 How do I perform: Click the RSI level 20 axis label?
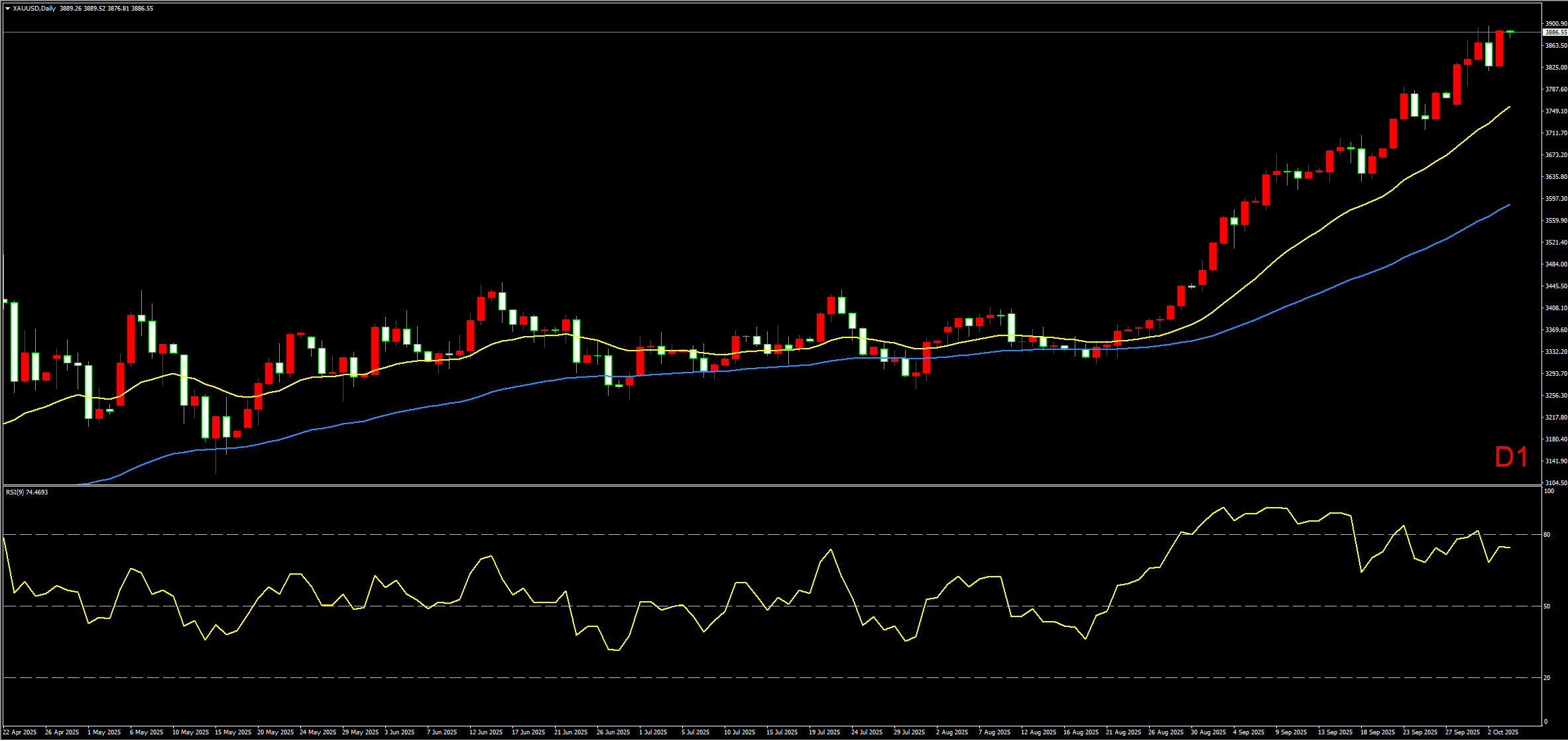click(1547, 678)
